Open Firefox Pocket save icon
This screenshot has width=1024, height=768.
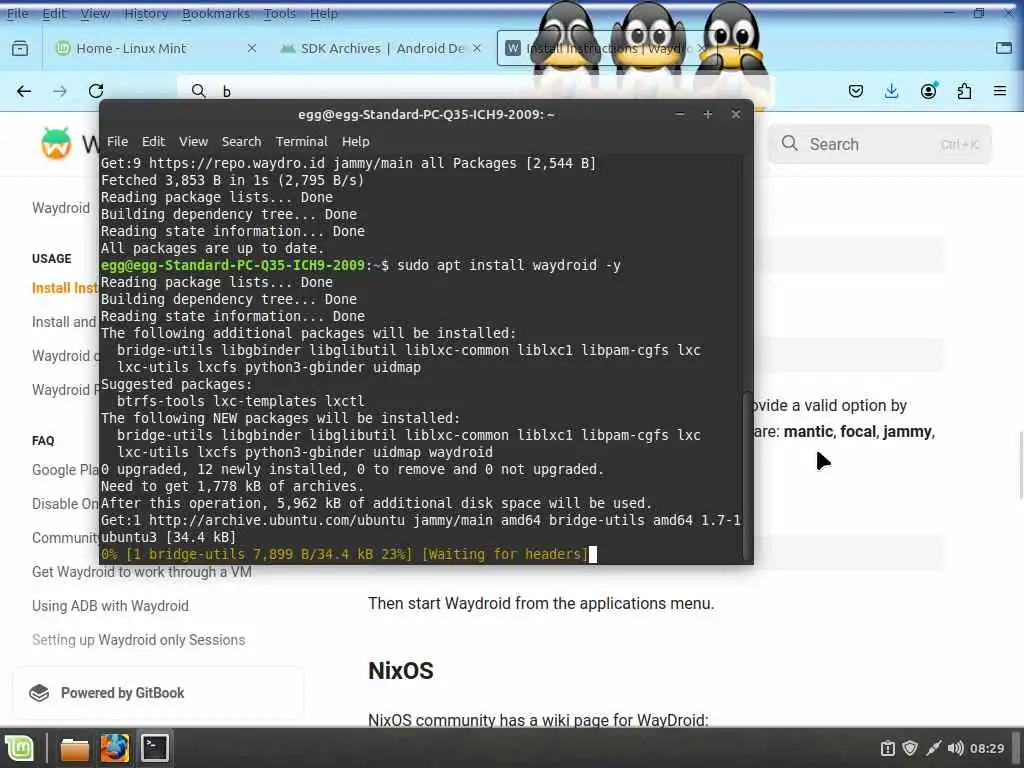tap(856, 91)
